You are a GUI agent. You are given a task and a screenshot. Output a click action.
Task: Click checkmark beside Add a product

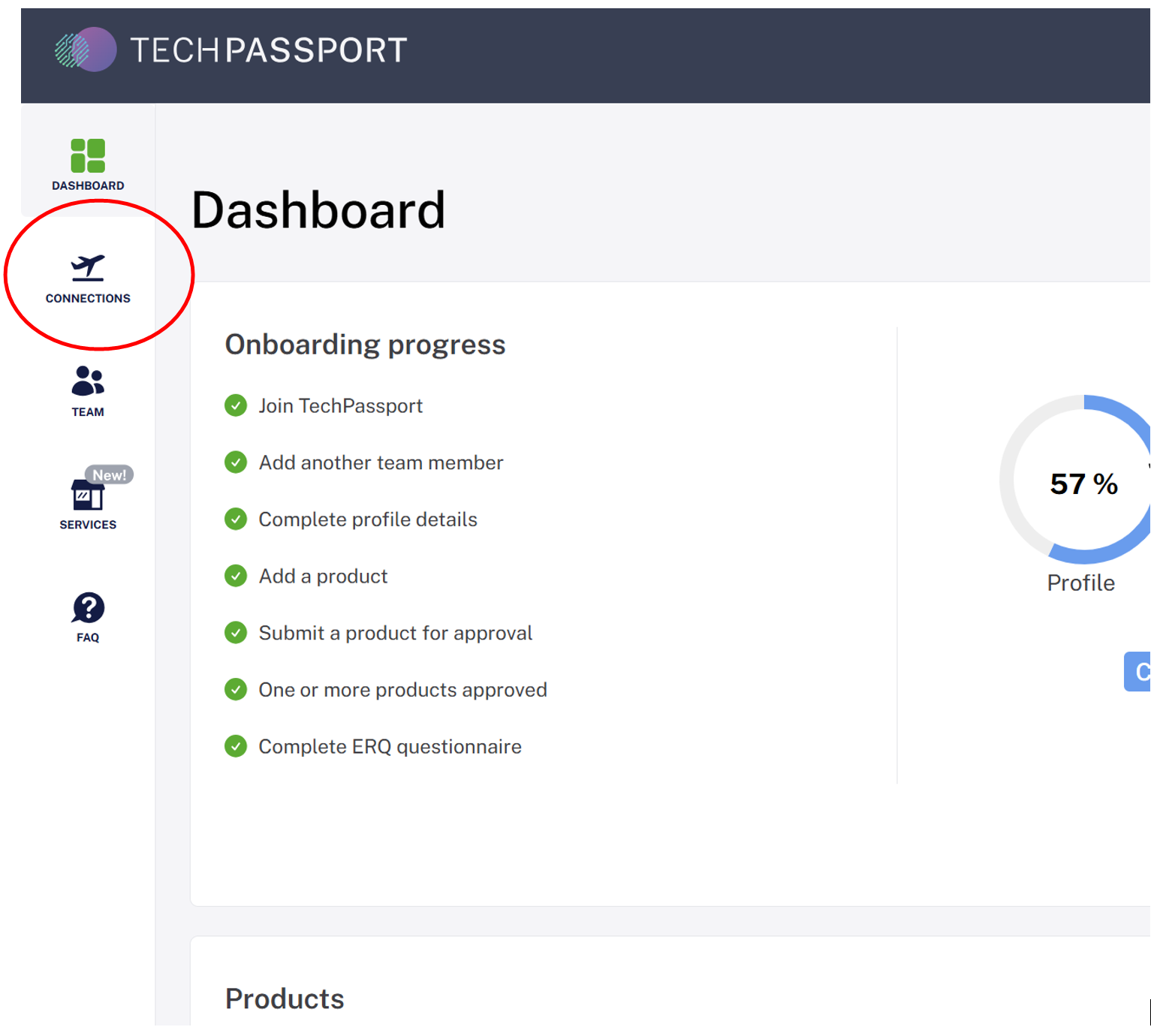236,576
